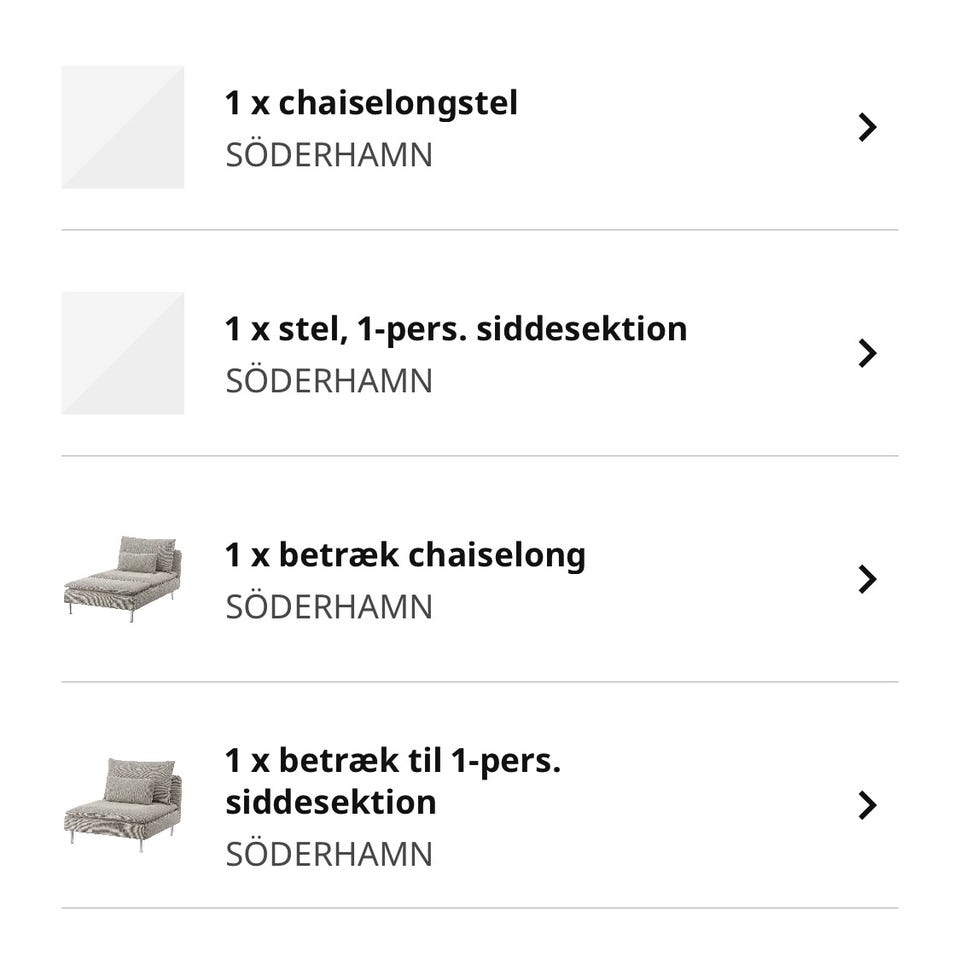The image size is (960, 963).
Task: Click the chaiselongstel placeholder image
Action: click(123, 127)
